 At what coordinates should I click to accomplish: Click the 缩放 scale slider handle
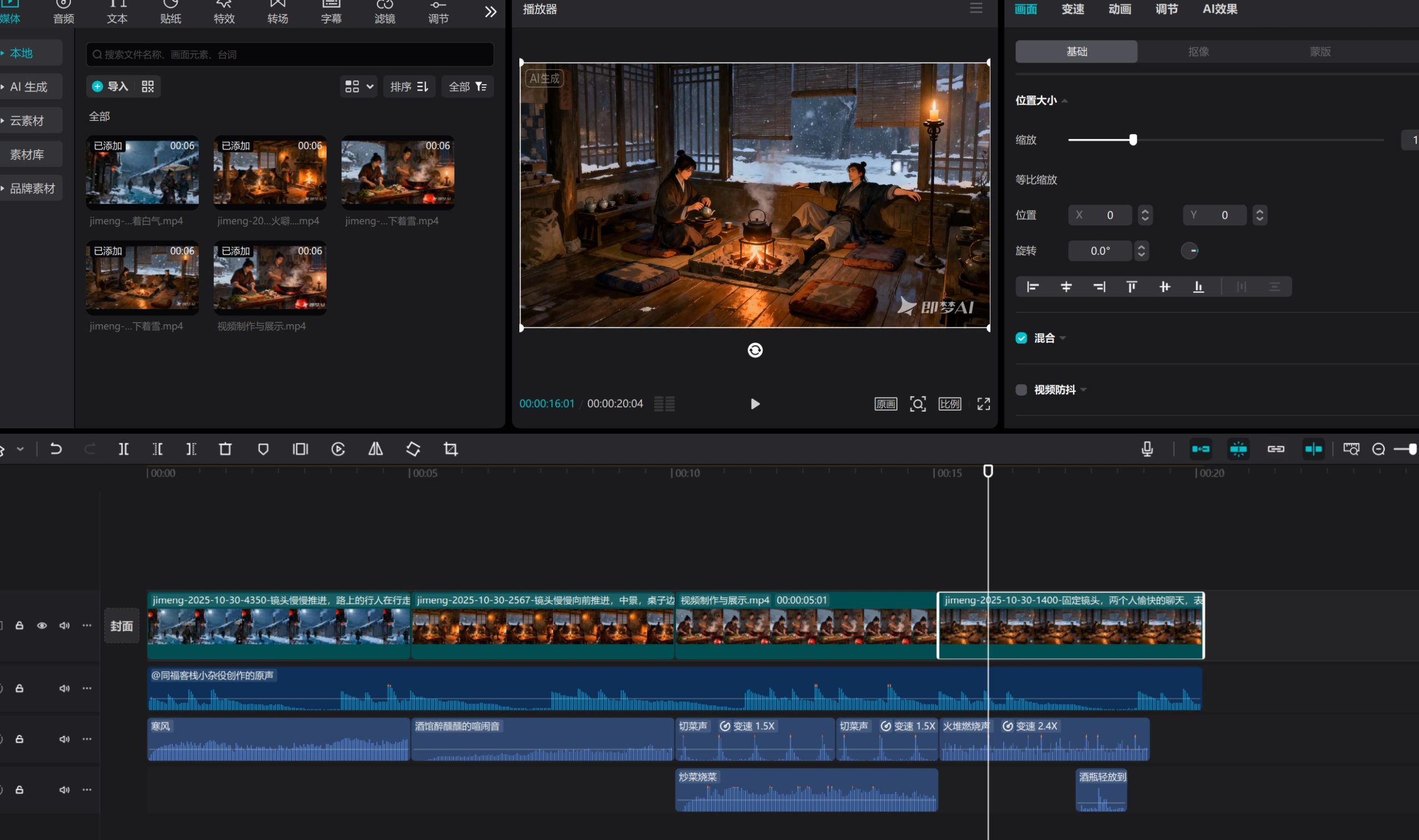[1133, 140]
